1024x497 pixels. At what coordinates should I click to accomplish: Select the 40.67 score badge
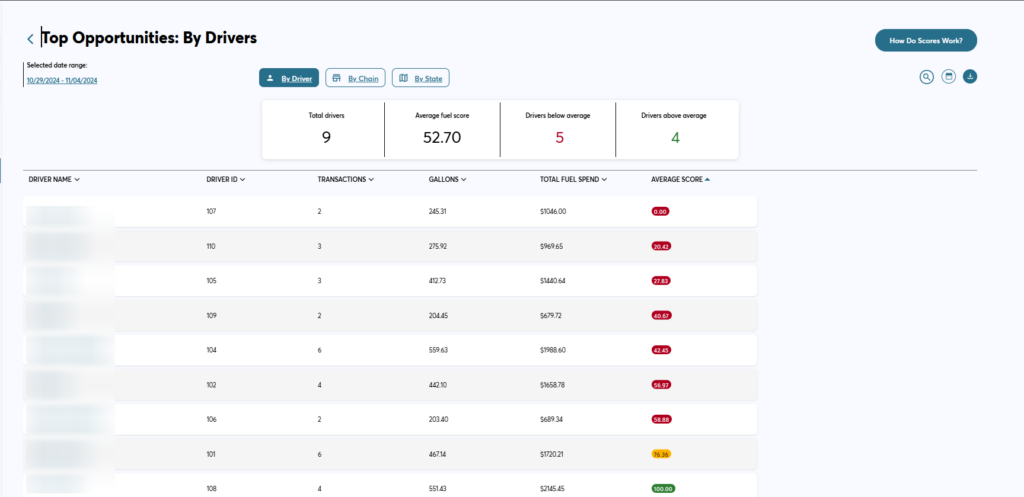click(662, 315)
